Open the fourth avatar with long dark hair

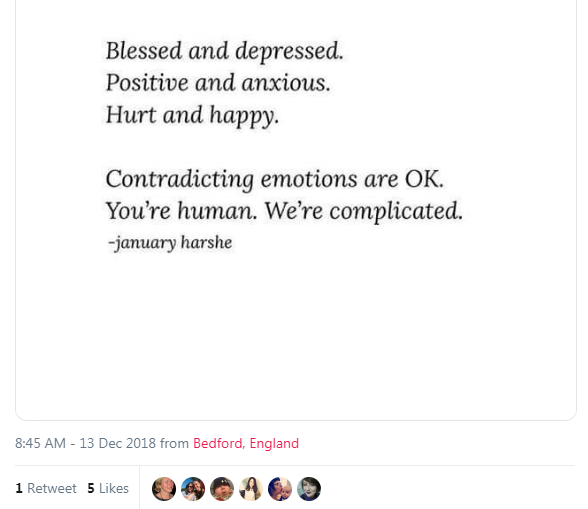[x=251, y=489]
